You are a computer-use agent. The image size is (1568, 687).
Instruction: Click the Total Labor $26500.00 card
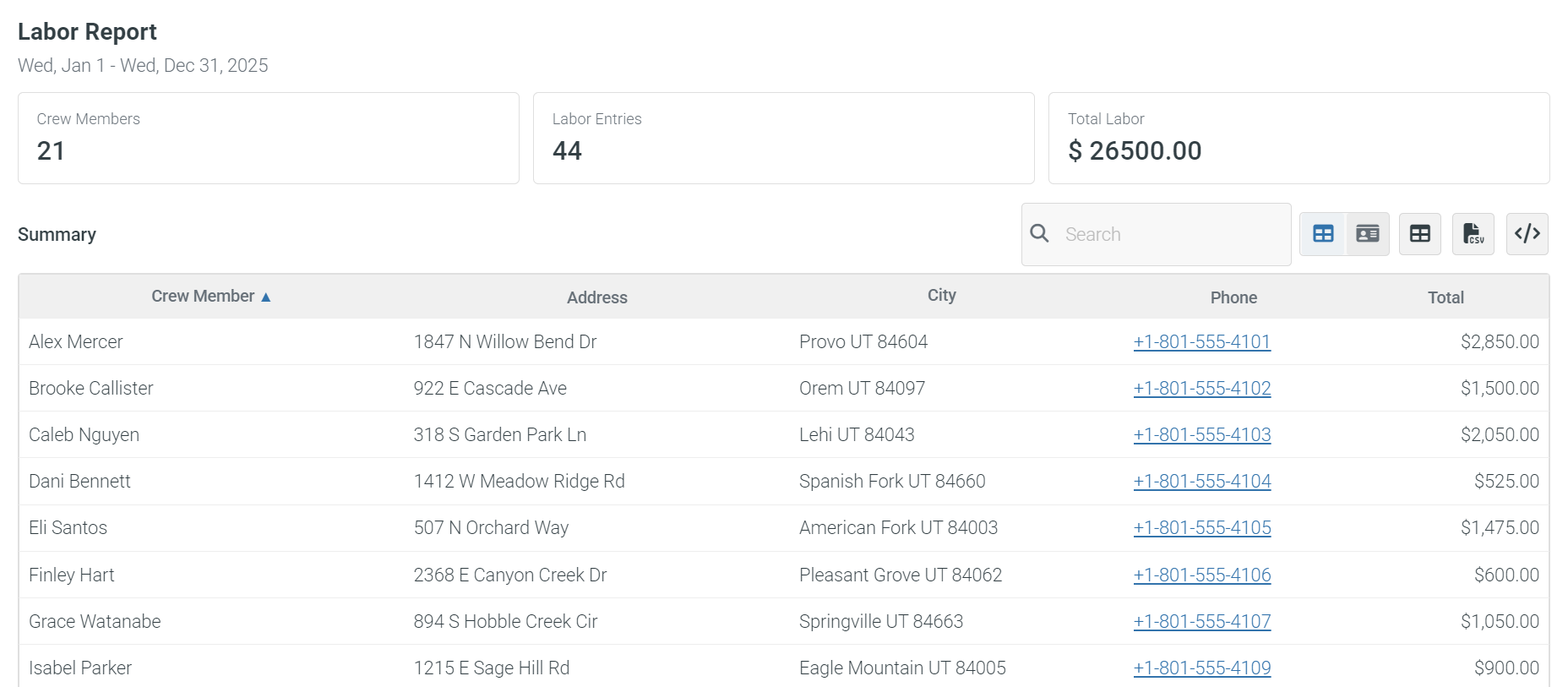(1299, 138)
